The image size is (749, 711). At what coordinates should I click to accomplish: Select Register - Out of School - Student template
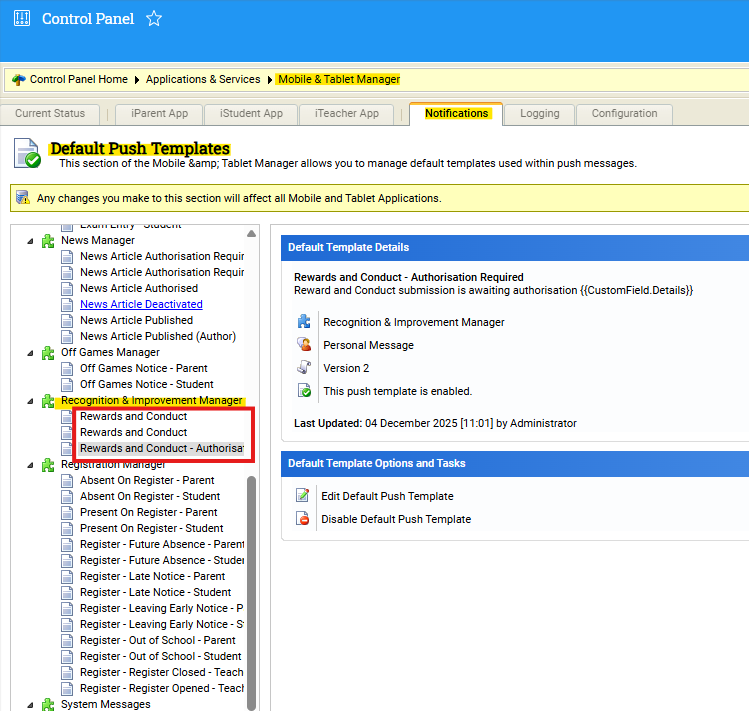click(160, 656)
